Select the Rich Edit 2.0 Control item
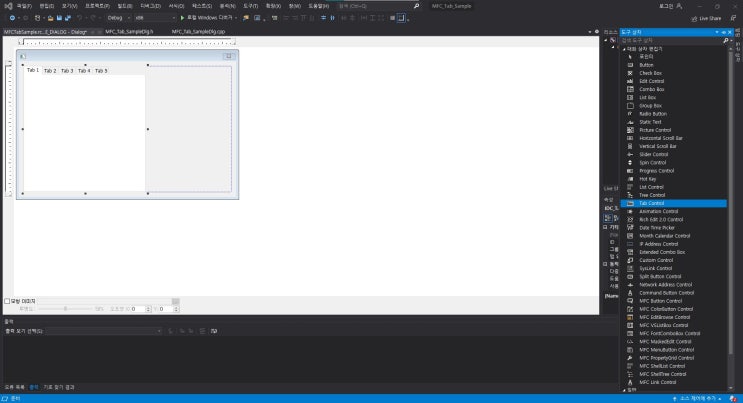Viewport: 743px width, 403px height. pos(674,220)
